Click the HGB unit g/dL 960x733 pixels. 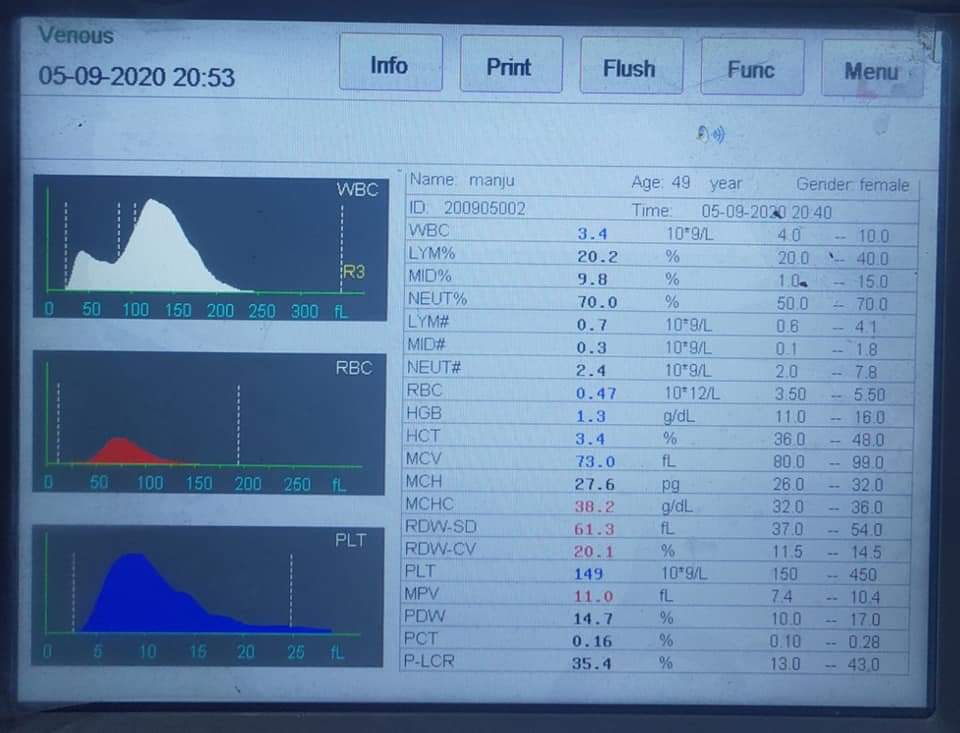pyautogui.click(x=679, y=417)
